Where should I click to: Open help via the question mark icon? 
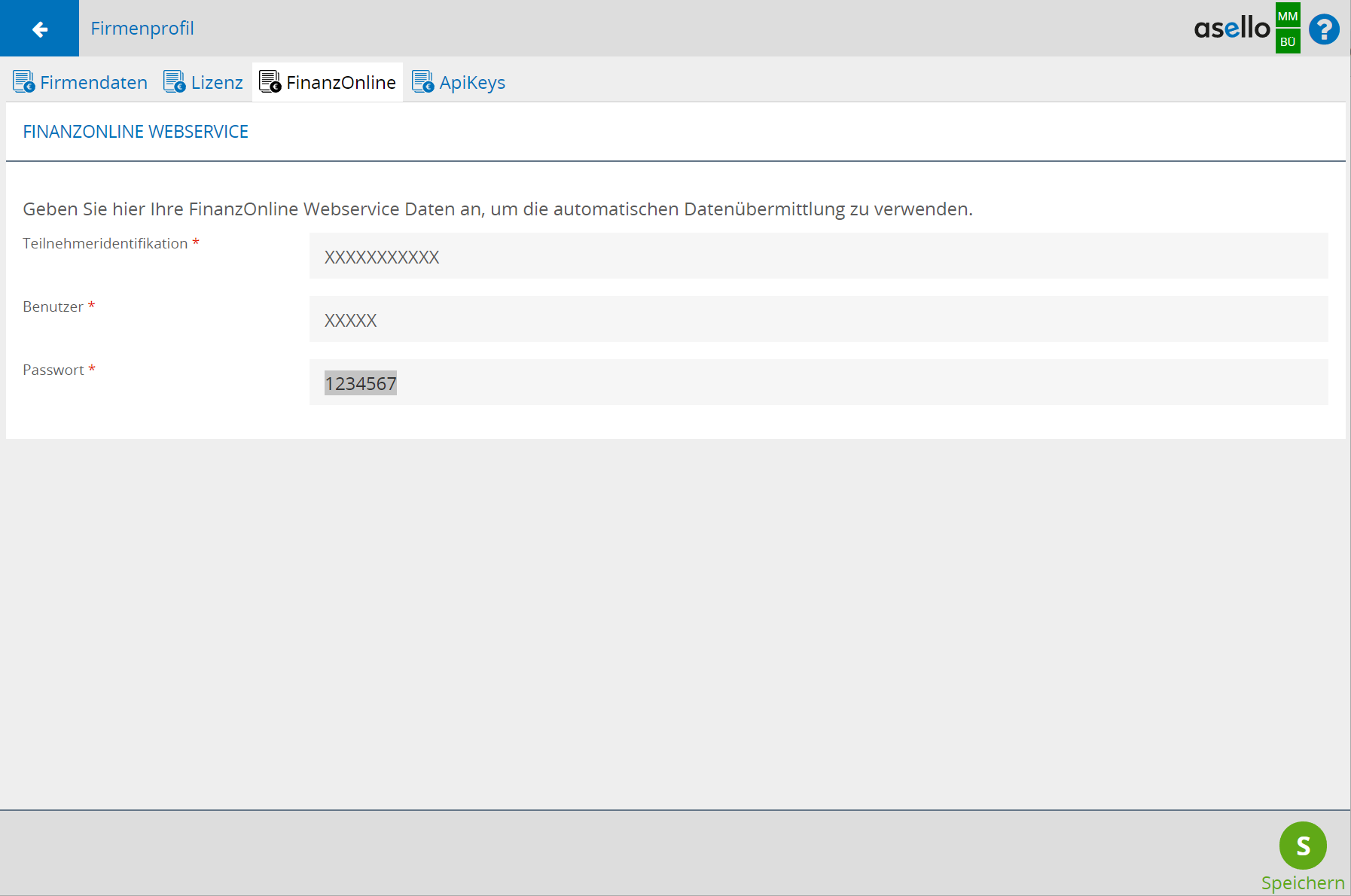[x=1324, y=29]
